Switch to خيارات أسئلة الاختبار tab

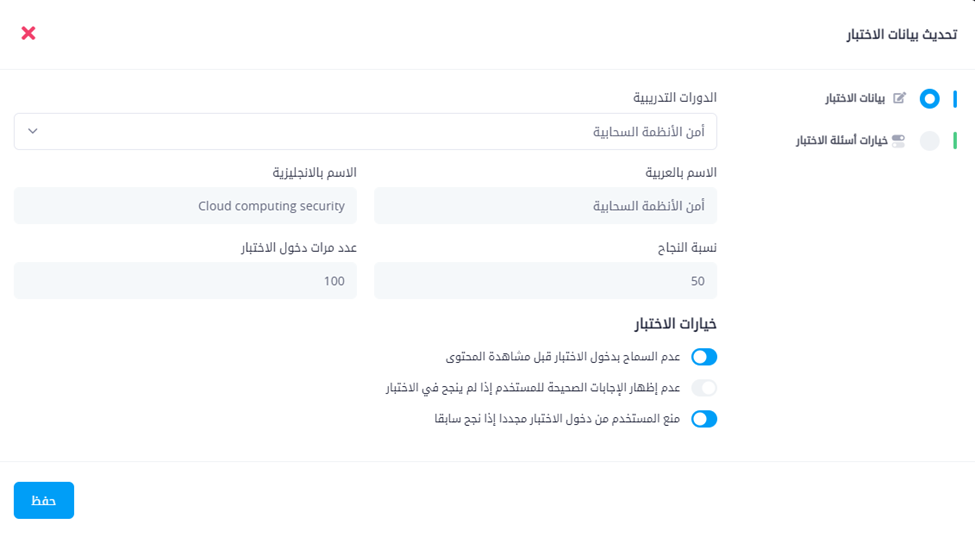(x=841, y=141)
